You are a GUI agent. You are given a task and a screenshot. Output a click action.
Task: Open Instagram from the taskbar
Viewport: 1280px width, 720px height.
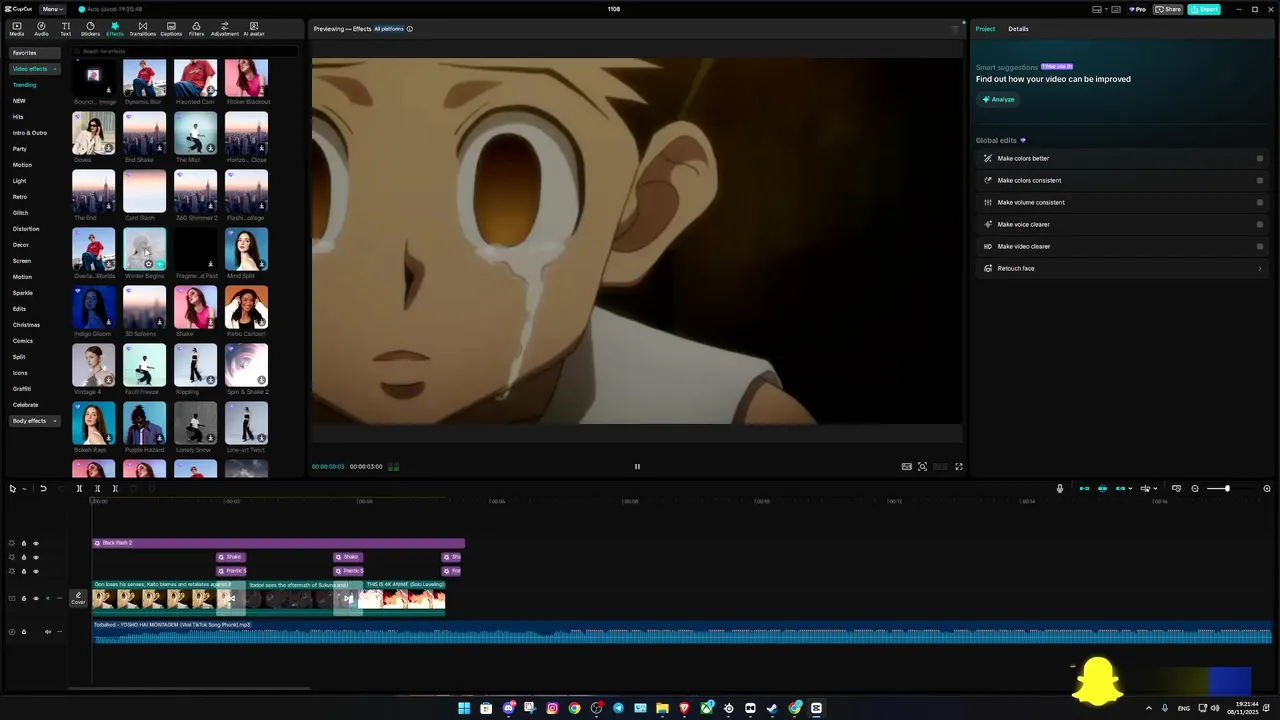552,708
